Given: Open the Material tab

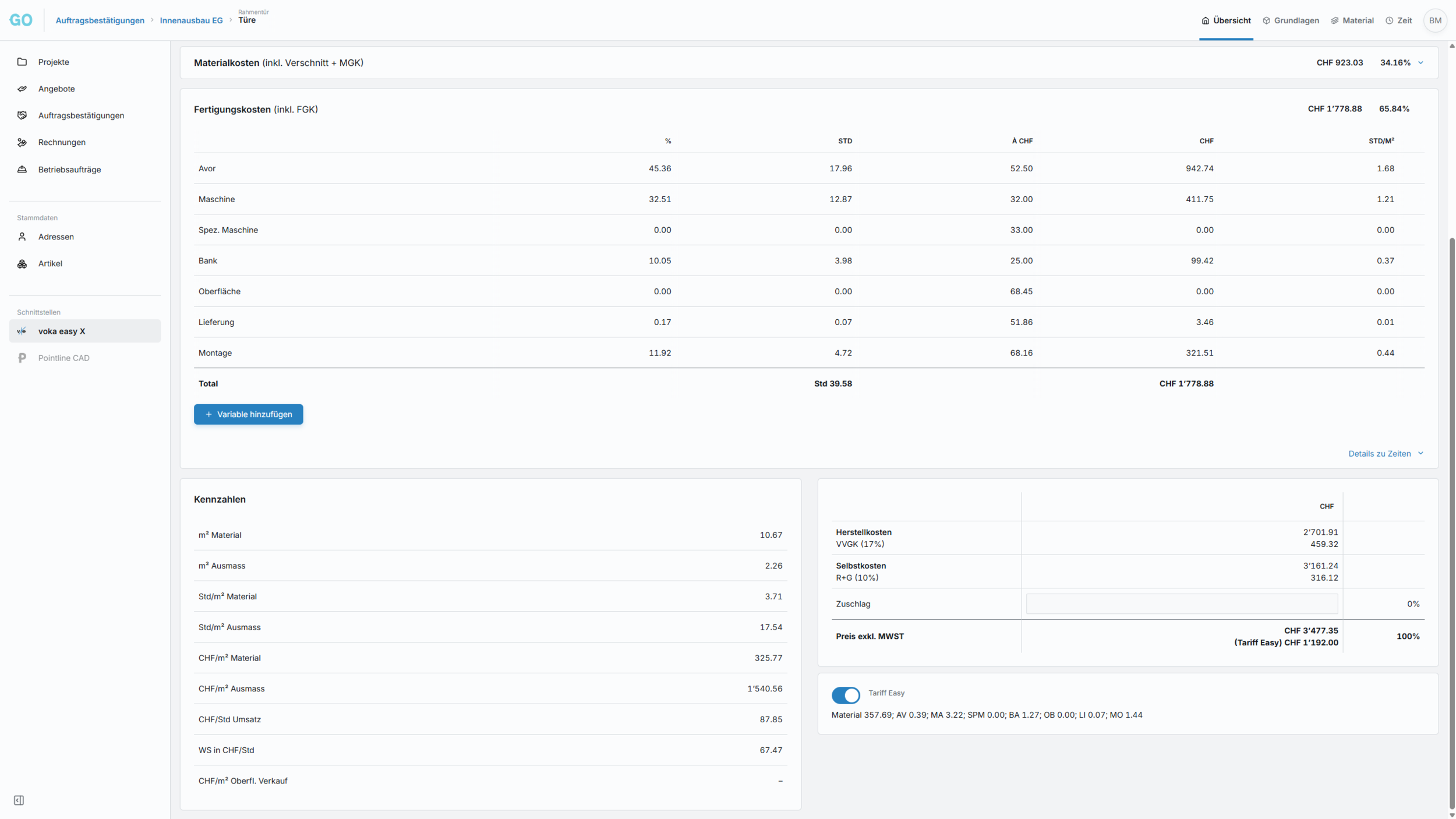Looking at the screenshot, I should coord(1352,20).
